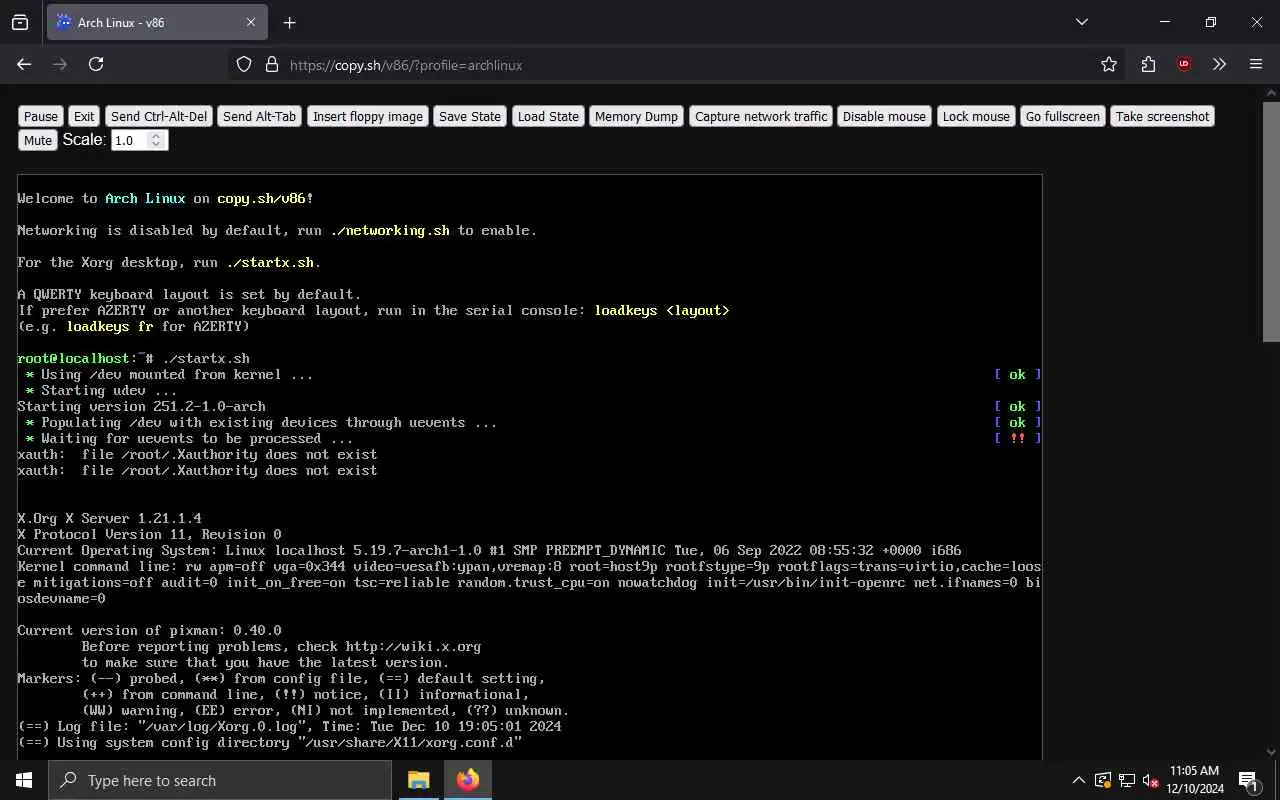Open File Explorer from the taskbar

click(419, 780)
